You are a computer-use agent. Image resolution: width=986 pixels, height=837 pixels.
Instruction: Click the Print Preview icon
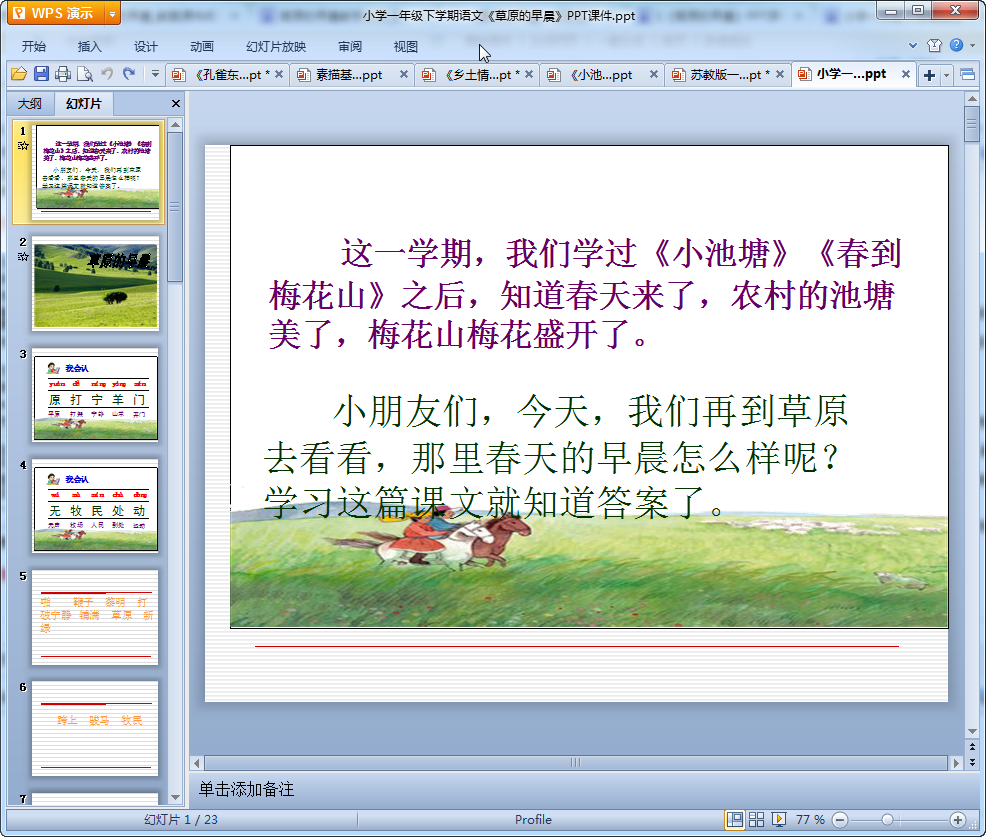click(85, 74)
